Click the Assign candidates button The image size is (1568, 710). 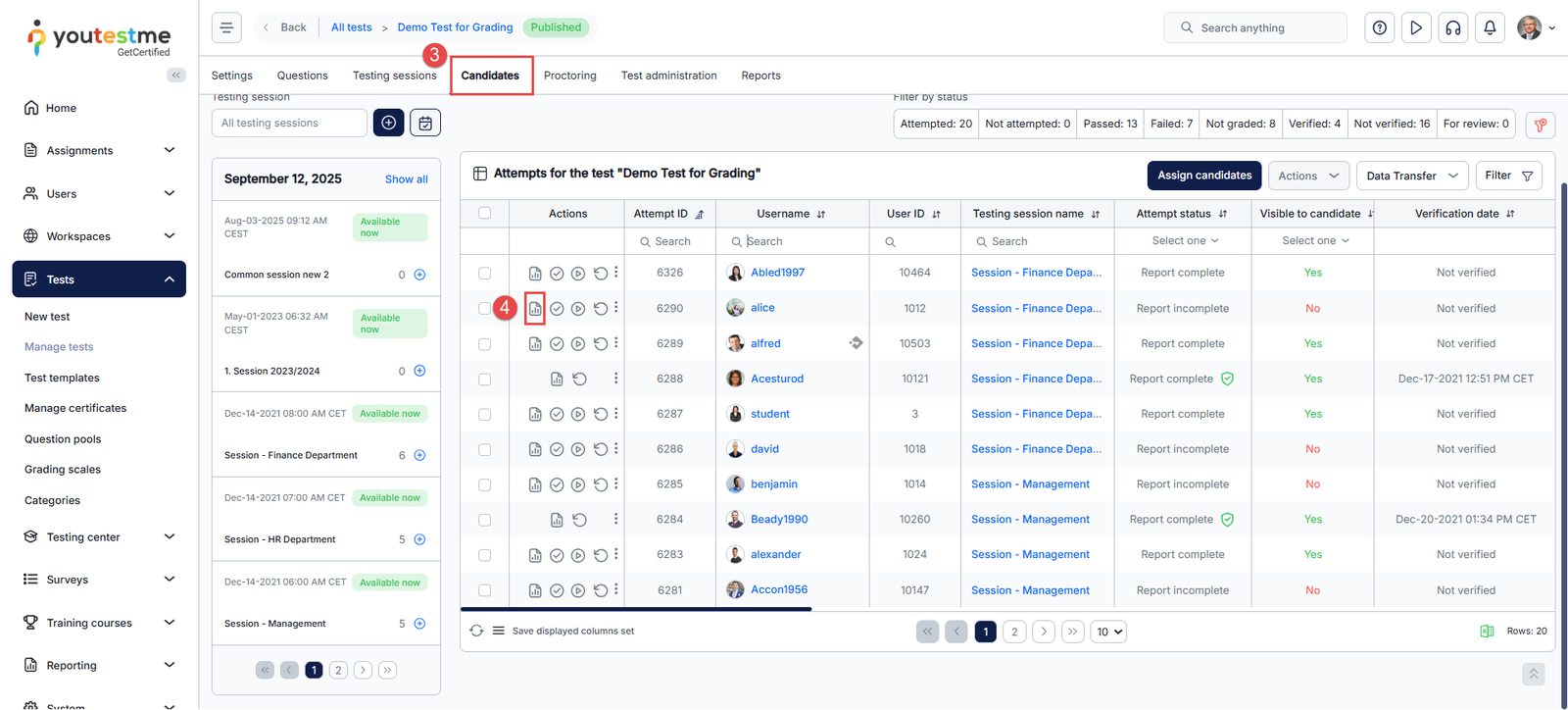click(1204, 176)
